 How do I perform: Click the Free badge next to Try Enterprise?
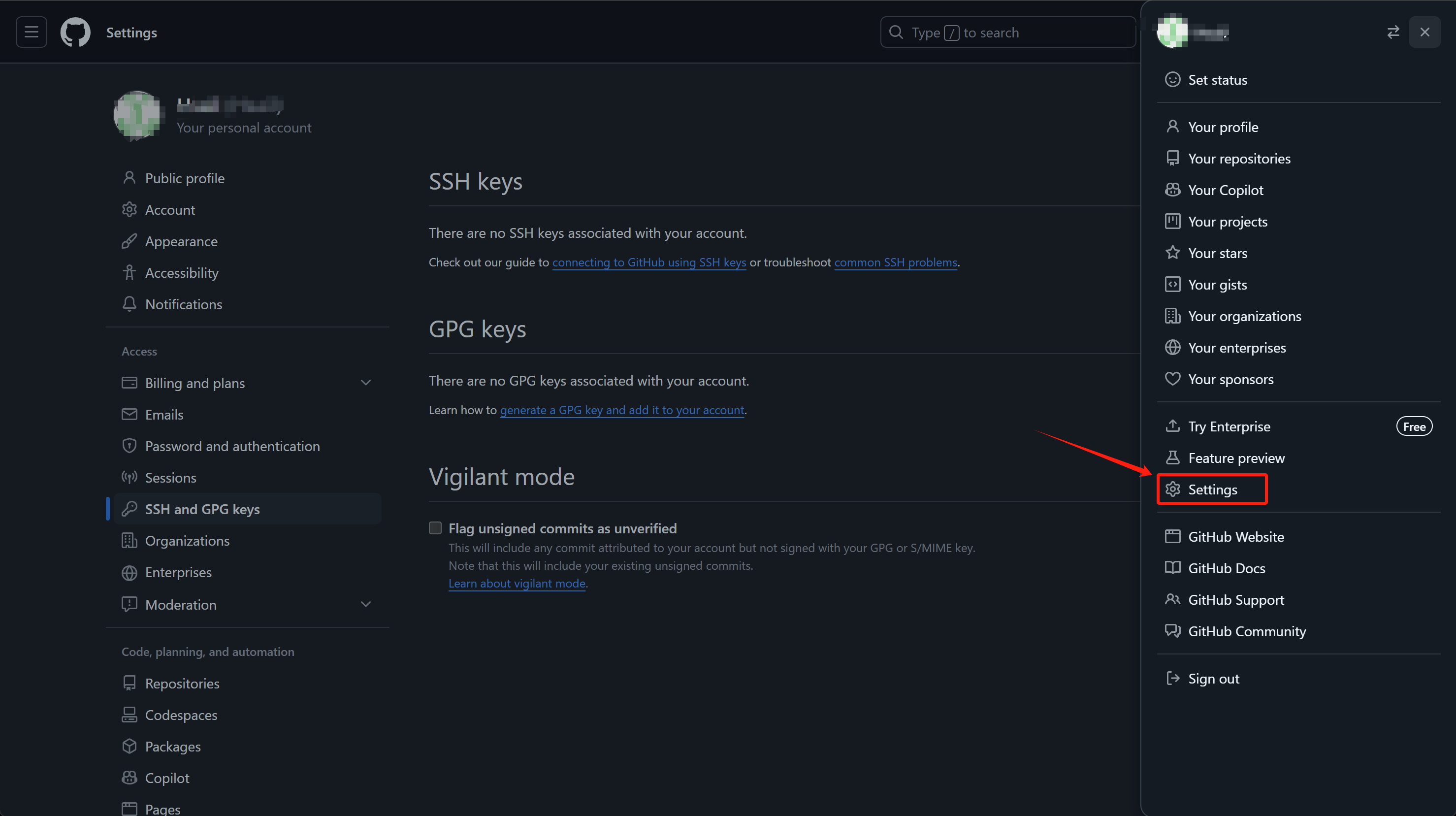(x=1414, y=426)
